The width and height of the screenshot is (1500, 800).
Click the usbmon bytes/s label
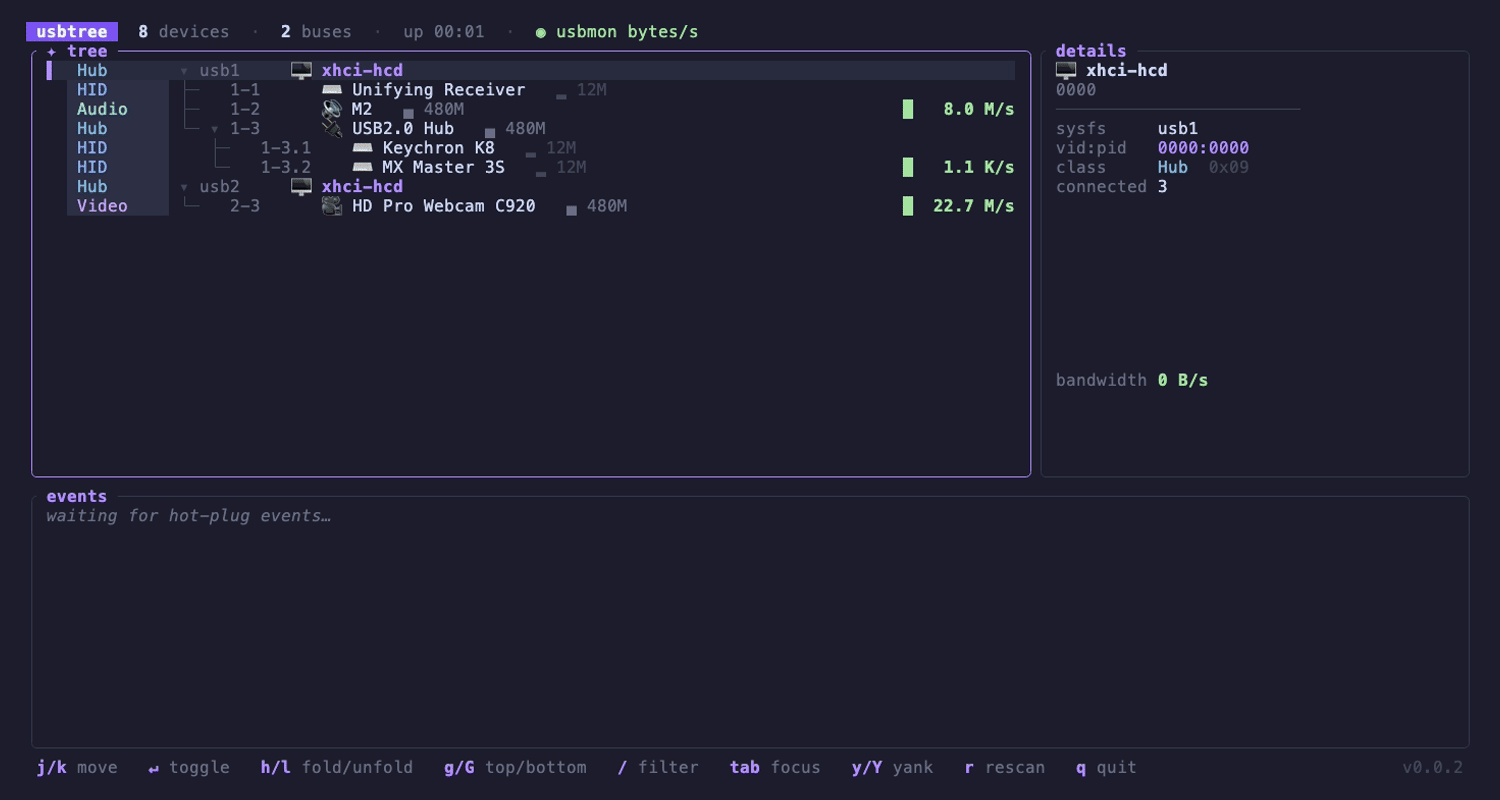(627, 32)
